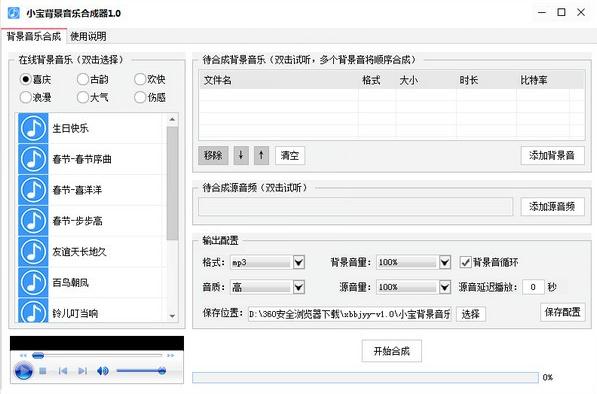Switch to the 背景音乐合成 tab

coord(34,37)
